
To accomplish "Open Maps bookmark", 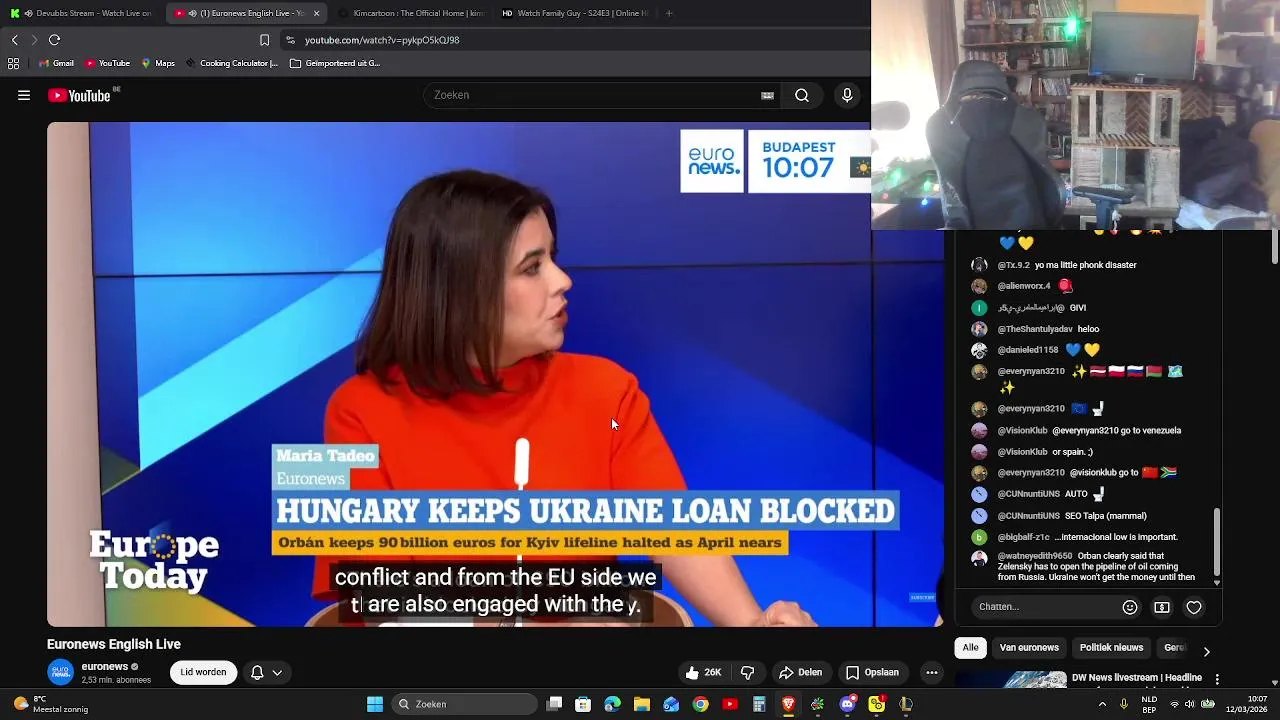I will (158, 63).
